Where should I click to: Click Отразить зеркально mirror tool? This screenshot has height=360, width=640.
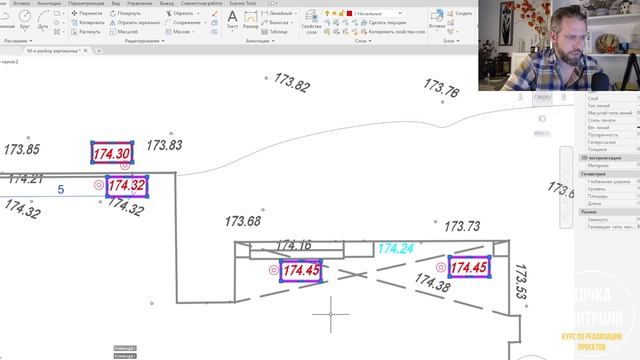click(134, 22)
